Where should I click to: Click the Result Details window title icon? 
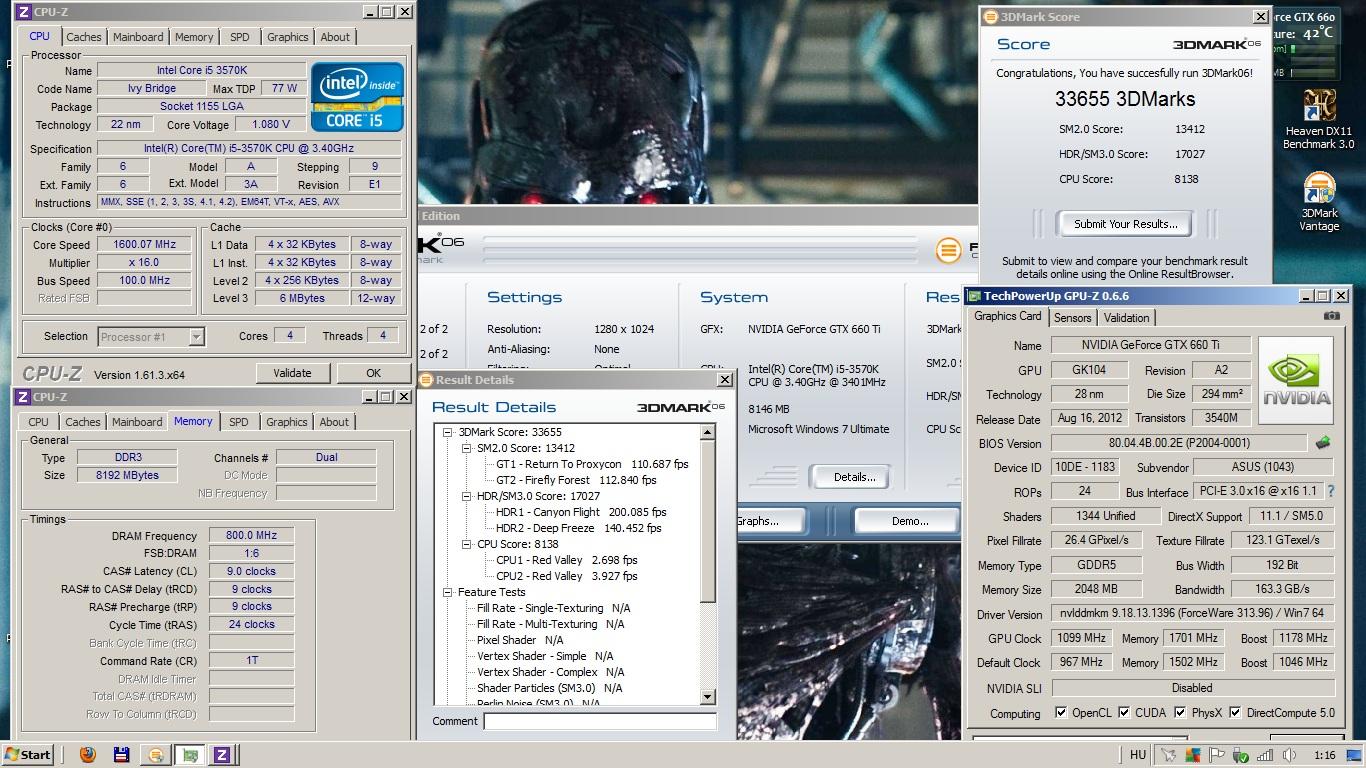point(426,380)
